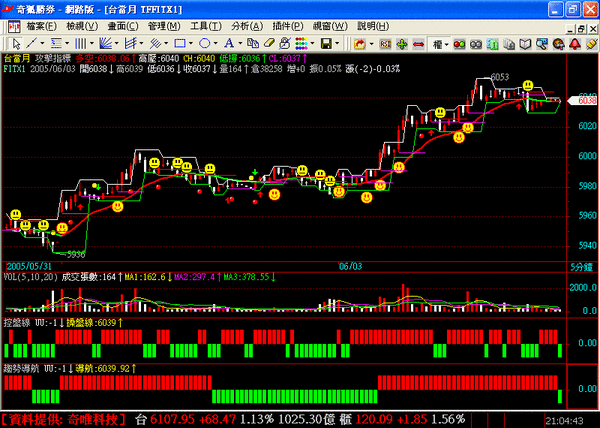The width and height of the screenshot is (600, 428).
Task: Click the yellow pencil marker icon
Action: click(x=591, y=44)
